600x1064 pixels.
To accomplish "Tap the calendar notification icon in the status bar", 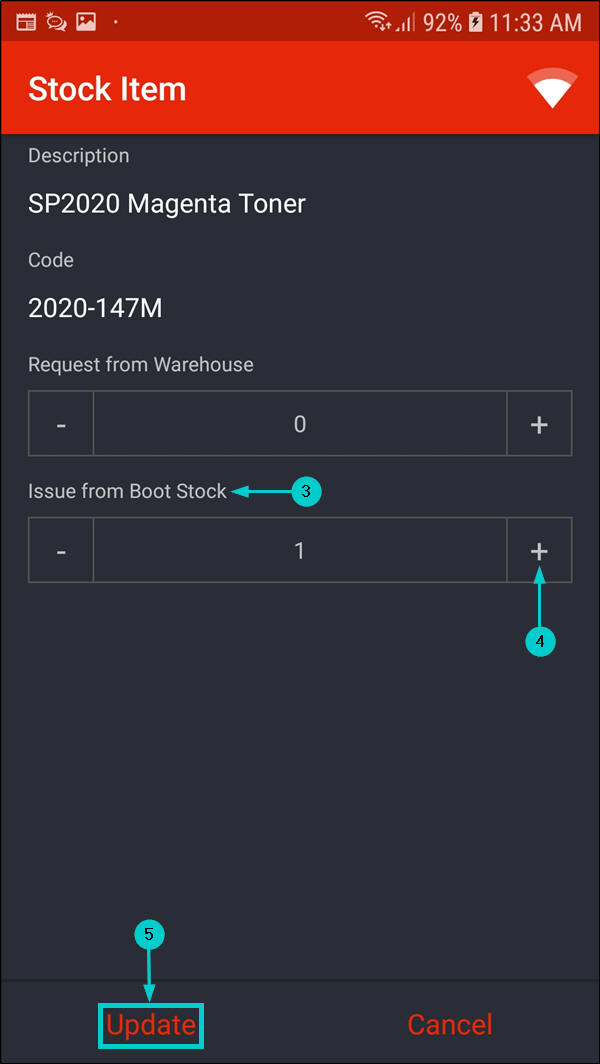I will 27,21.
